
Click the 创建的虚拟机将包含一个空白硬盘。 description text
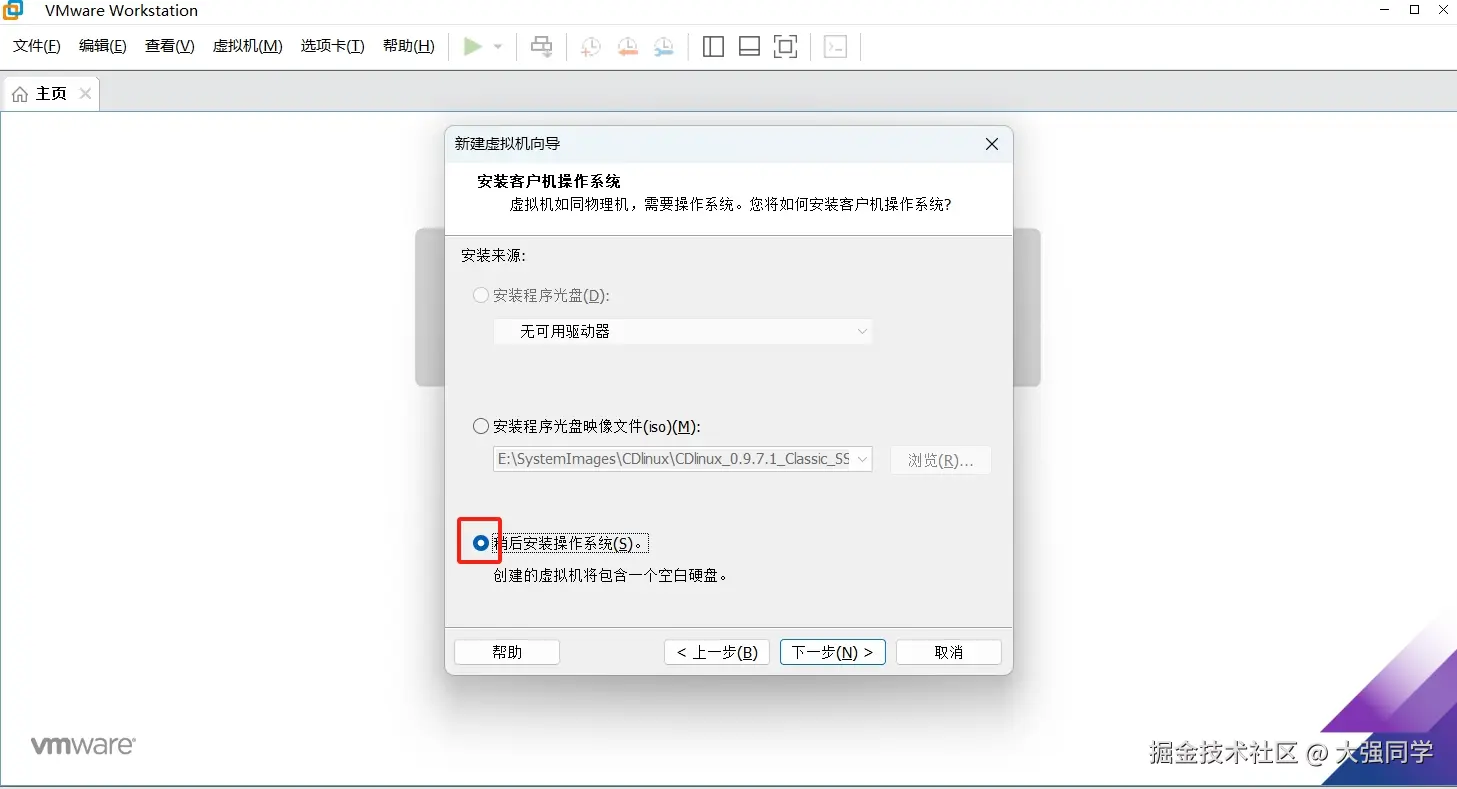[611, 575]
